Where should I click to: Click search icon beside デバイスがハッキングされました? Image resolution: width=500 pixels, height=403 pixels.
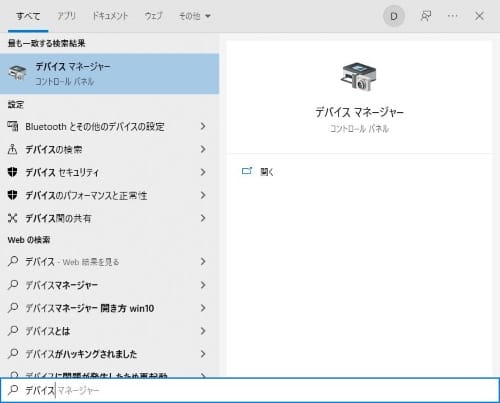tap(13, 353)
